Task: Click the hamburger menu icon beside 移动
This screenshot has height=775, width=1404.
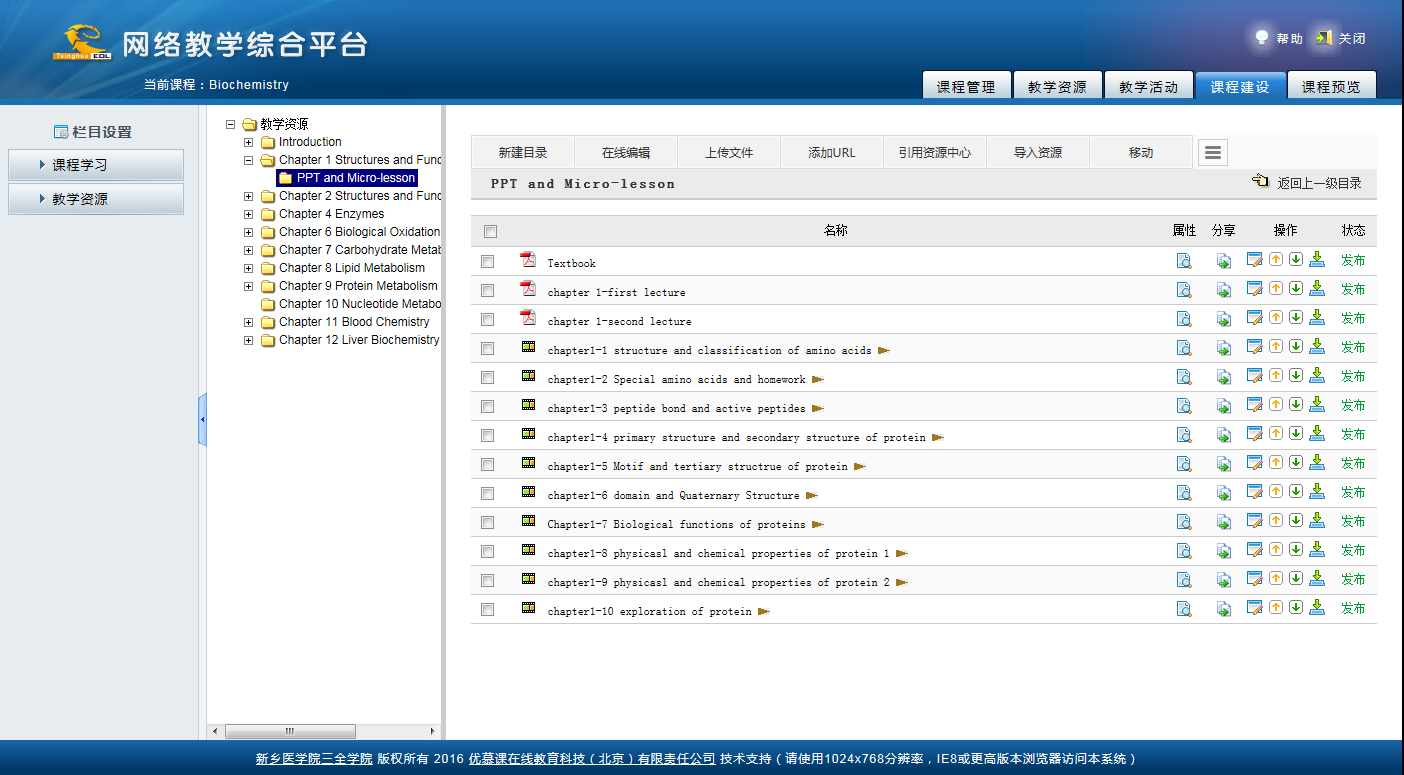Action: [1212, 153]
